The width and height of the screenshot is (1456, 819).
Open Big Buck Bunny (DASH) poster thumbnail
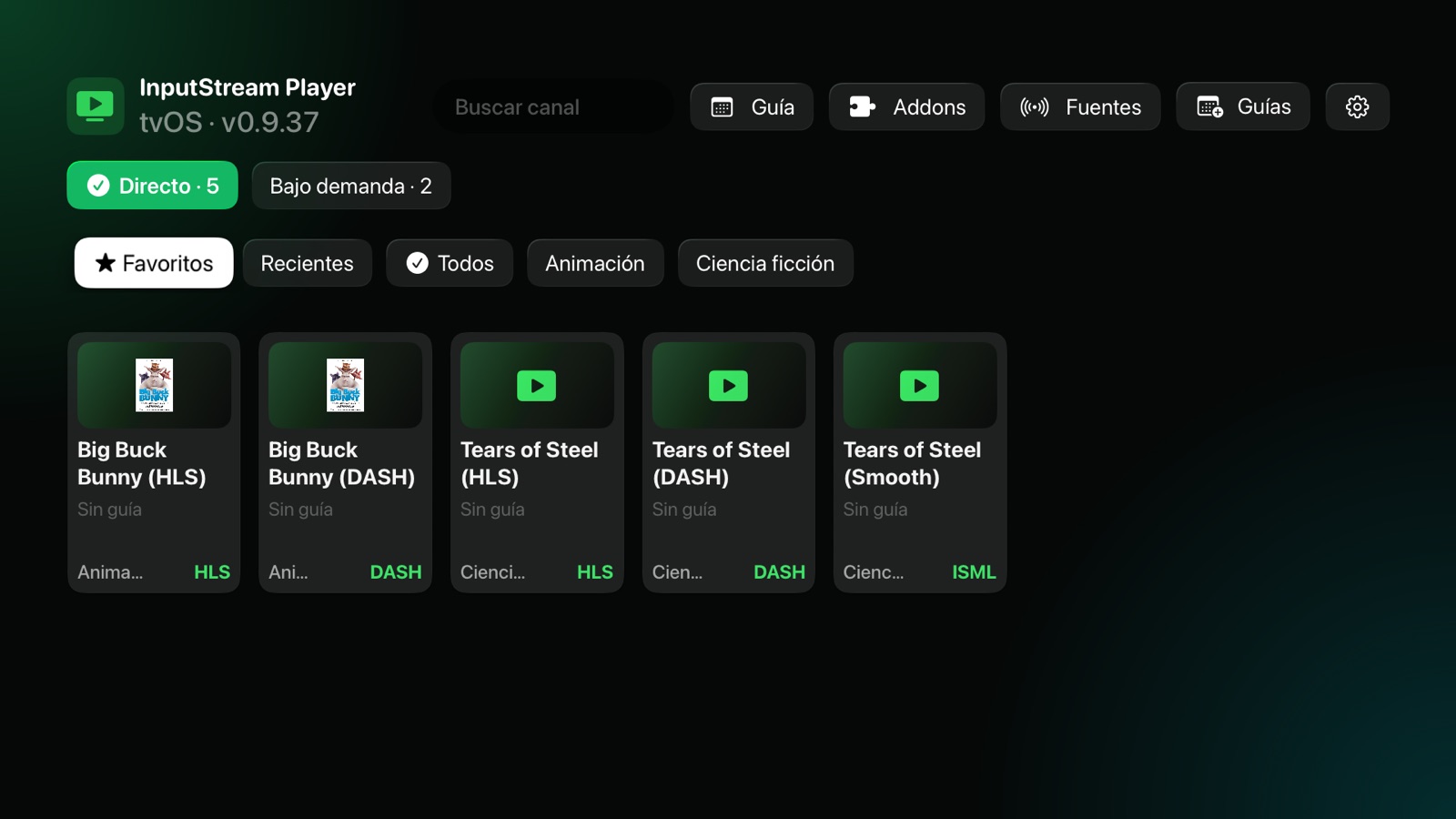click(345, 385)
